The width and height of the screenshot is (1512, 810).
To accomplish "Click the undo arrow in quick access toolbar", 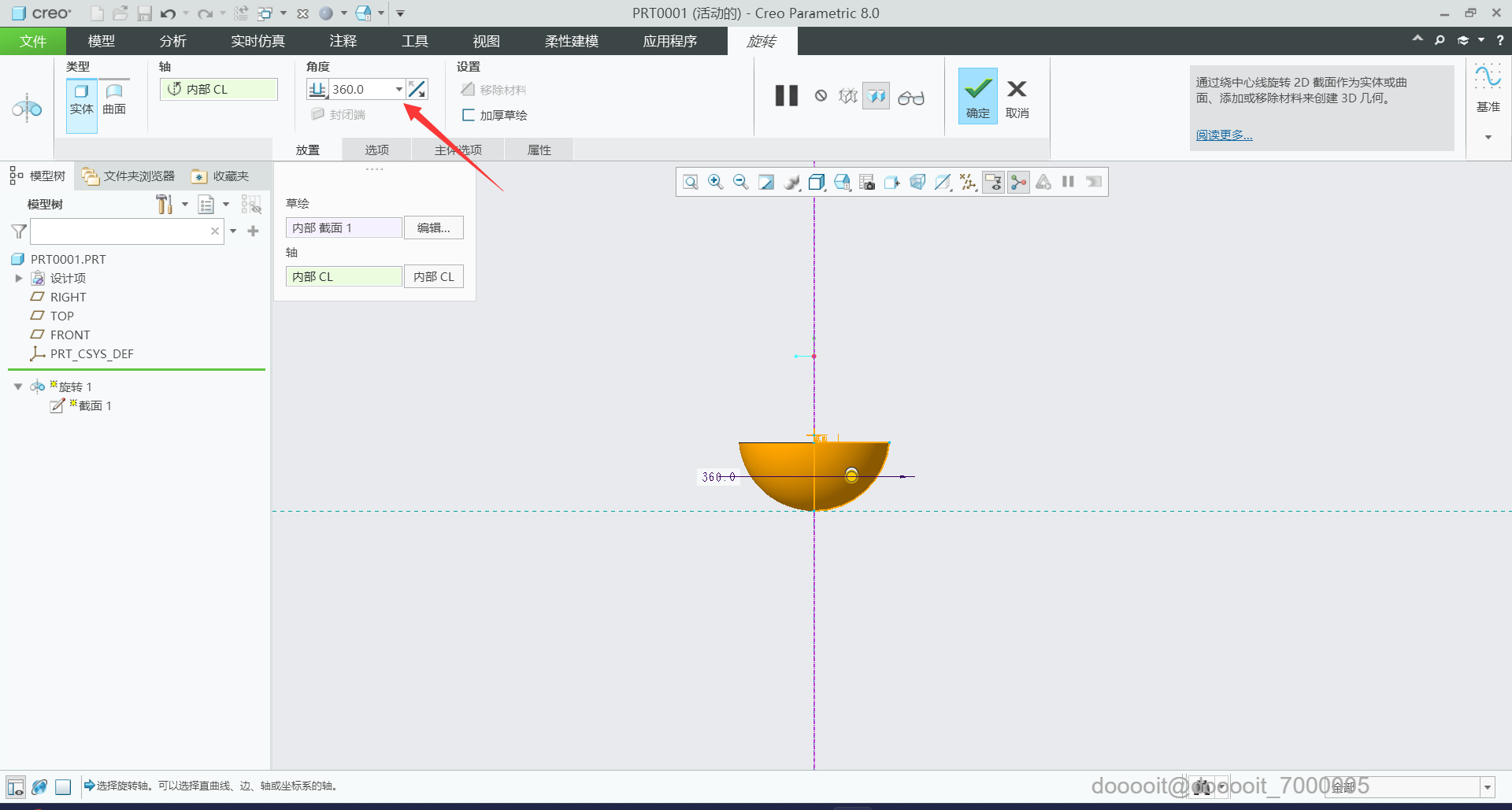I will click(168, 13).
